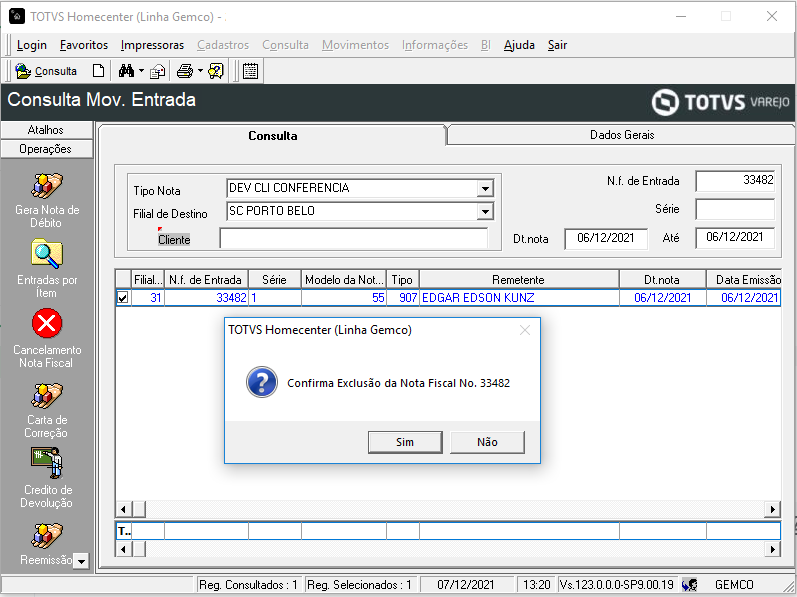
Task: Click the document properties toolbar icon
Action: (x=158, y=71)
